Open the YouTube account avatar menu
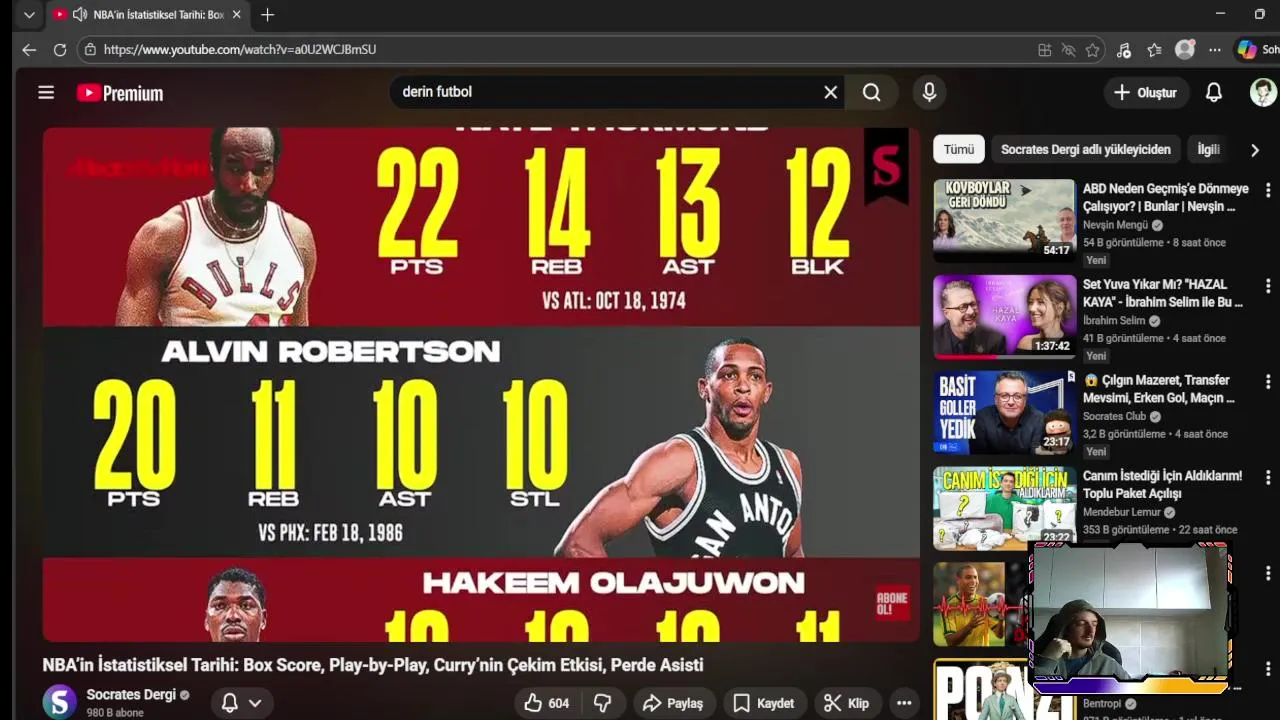The image size is (1280, 720). 1263,92
